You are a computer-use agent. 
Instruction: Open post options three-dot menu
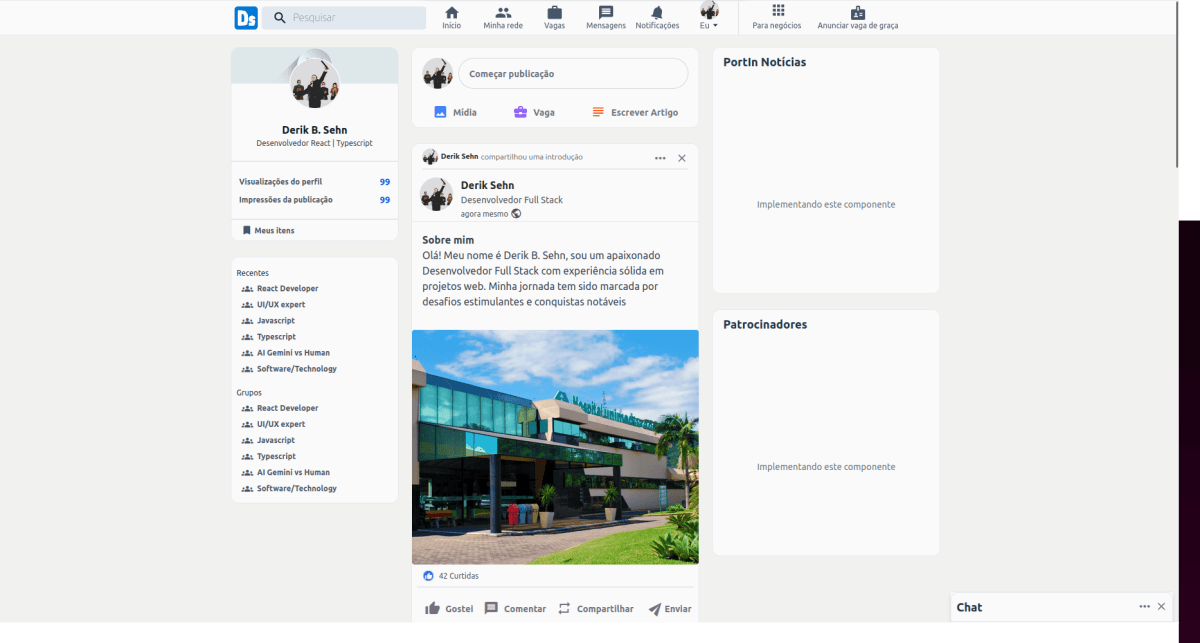[660, 158]
